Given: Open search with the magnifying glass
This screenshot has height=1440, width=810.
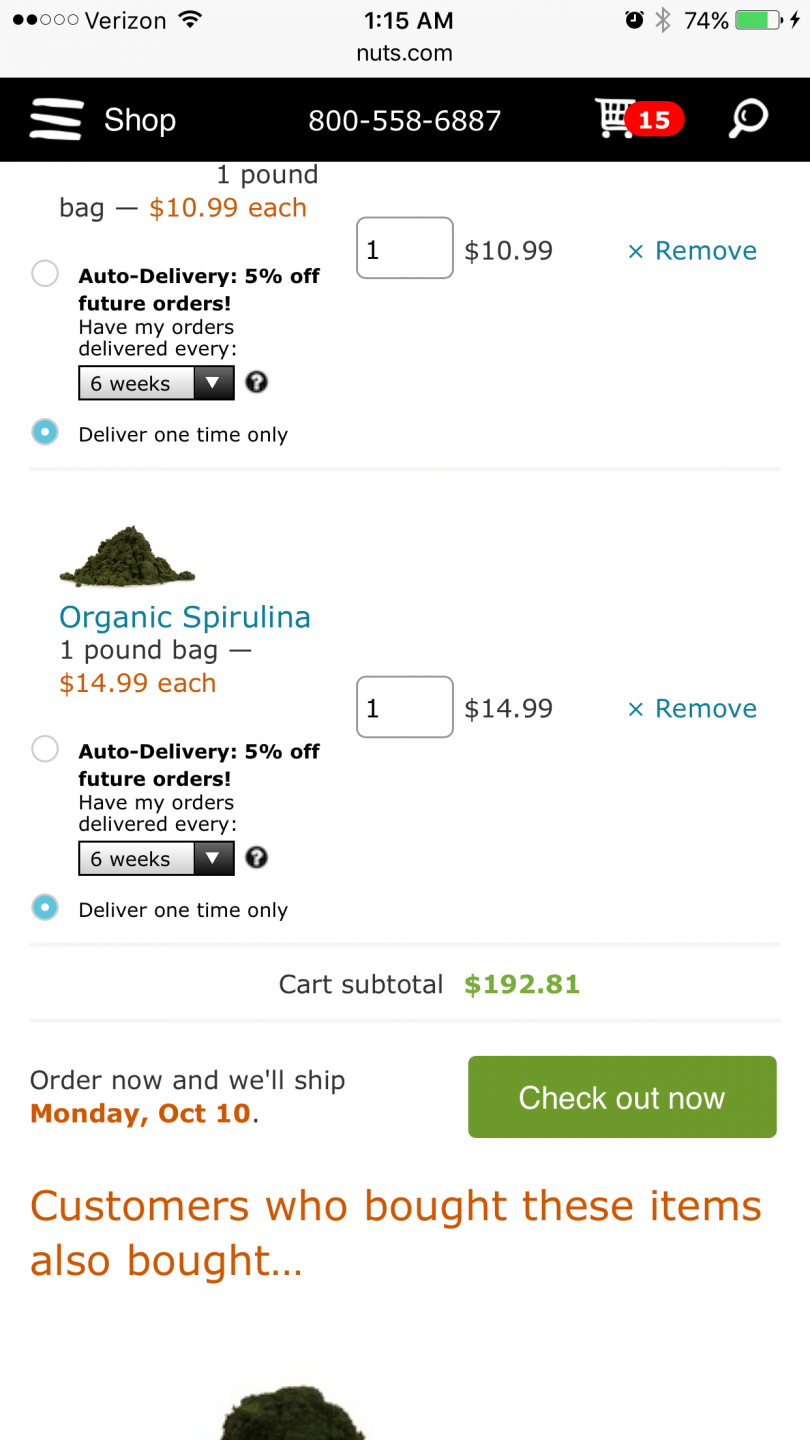Looking at the screenshot, I should coord(747,119).
